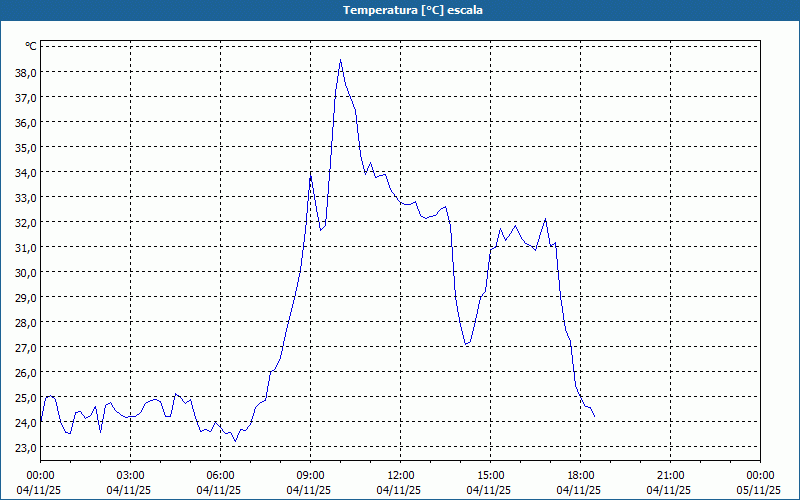
Task: Select the 23,0 temperature axis label
Action: tap(23, 447)
